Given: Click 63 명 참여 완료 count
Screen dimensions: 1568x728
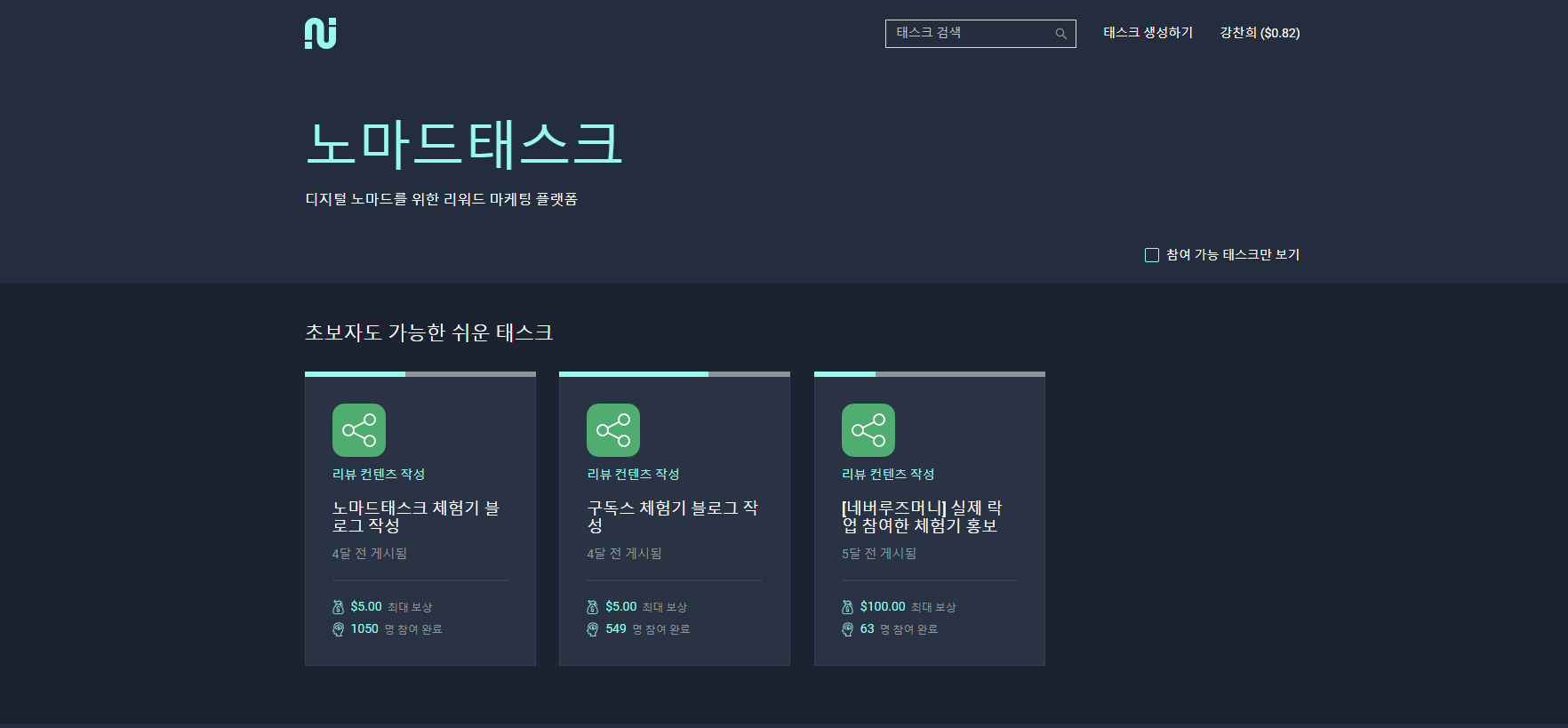Looking at the screenshot, I should [x=900, y=629].
